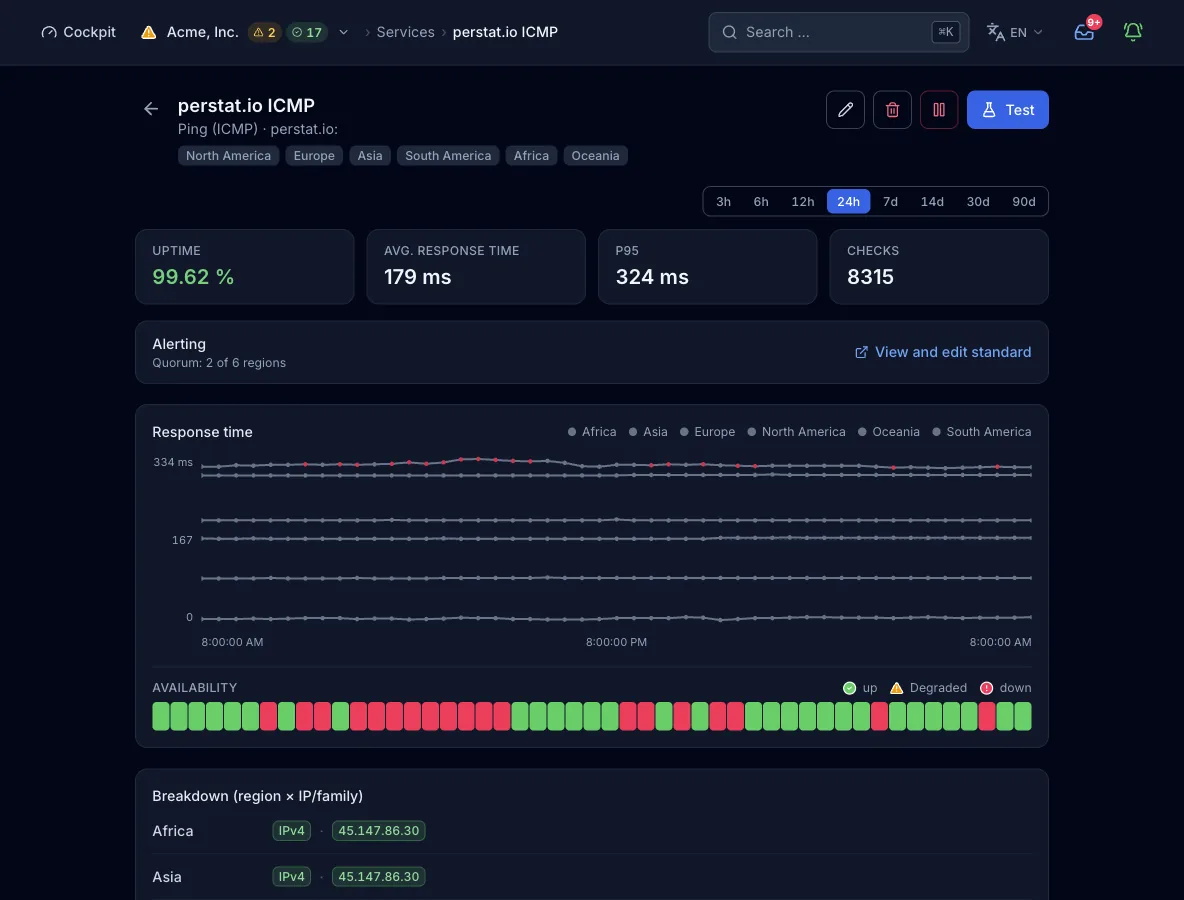Click the 8315 checks value

(x=870, y=277)
